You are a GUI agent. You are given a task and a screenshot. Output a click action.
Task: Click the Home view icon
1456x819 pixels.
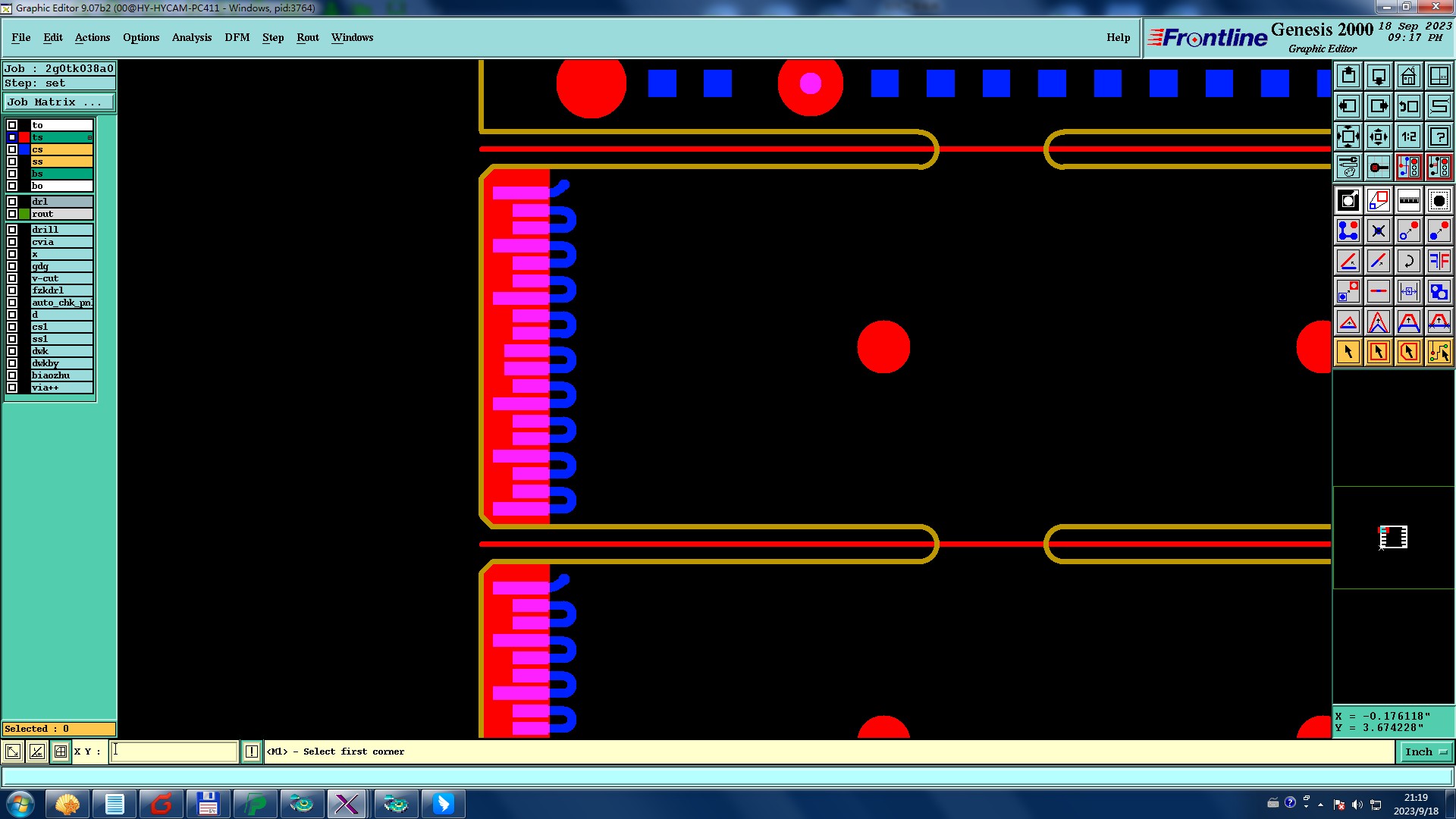pos(1408,76)
